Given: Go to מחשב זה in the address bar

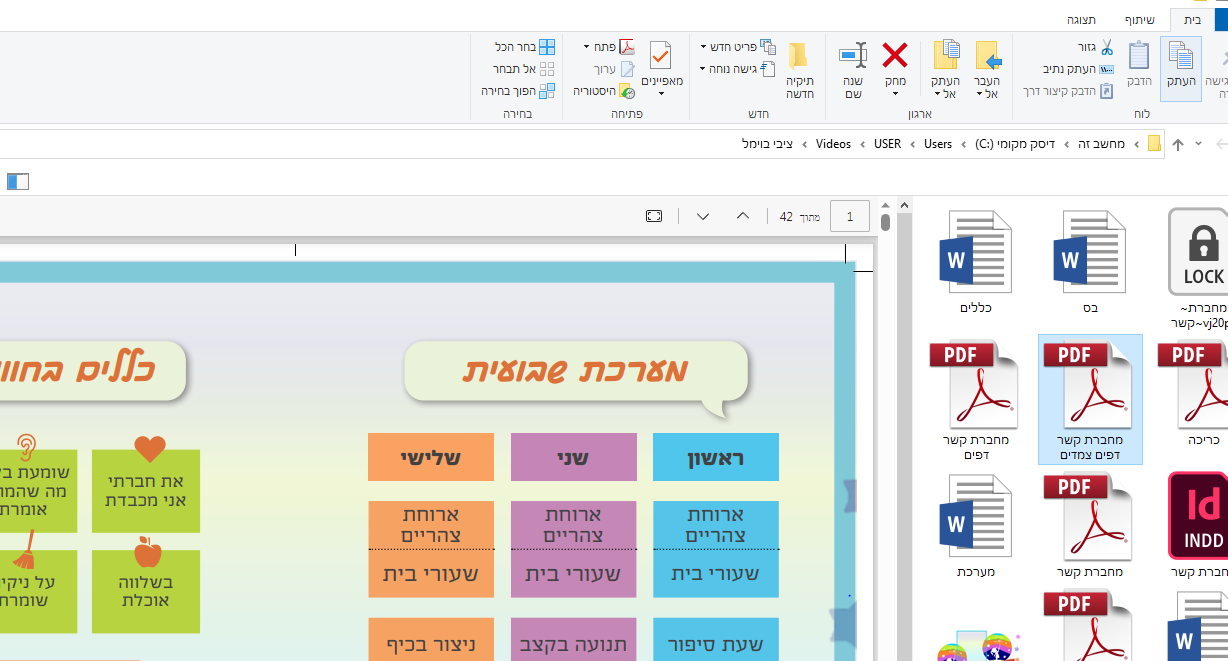Looking at the screenshot, I should pyautogui.click(x=1101, y=144).
